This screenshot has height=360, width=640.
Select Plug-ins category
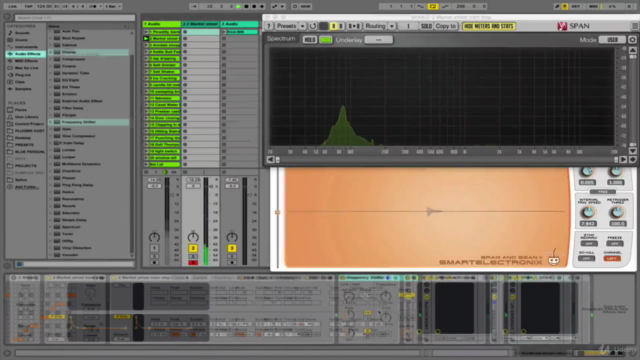[x=23, y=75]
